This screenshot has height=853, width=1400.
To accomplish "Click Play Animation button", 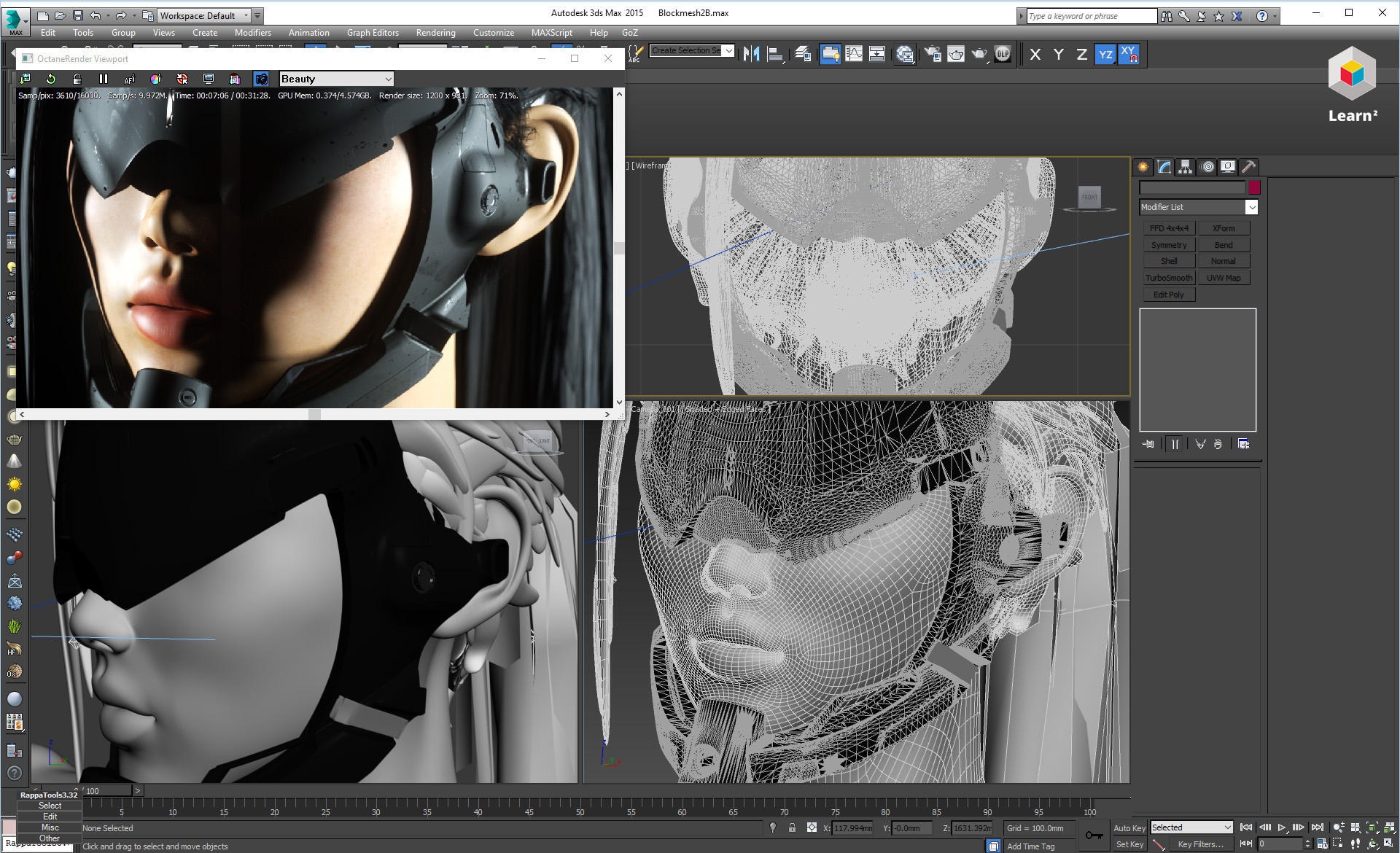I will (x=1281, y=827).
